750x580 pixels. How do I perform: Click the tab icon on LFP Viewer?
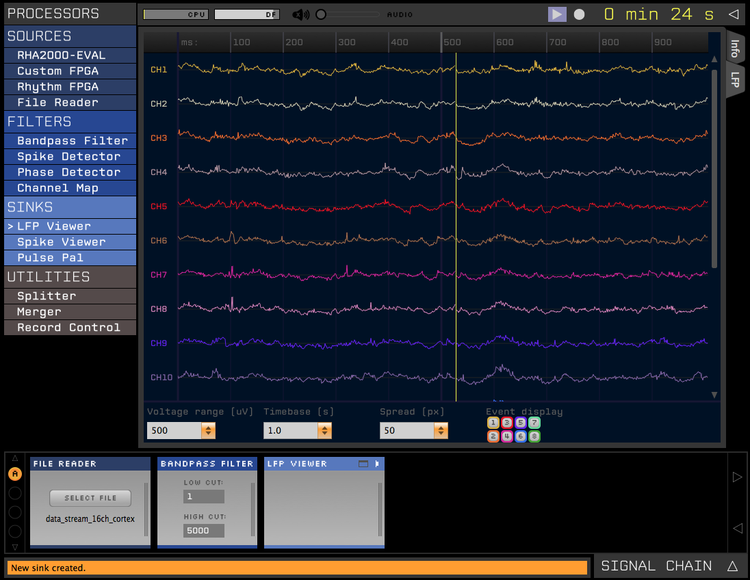click(x=376, y=464)
